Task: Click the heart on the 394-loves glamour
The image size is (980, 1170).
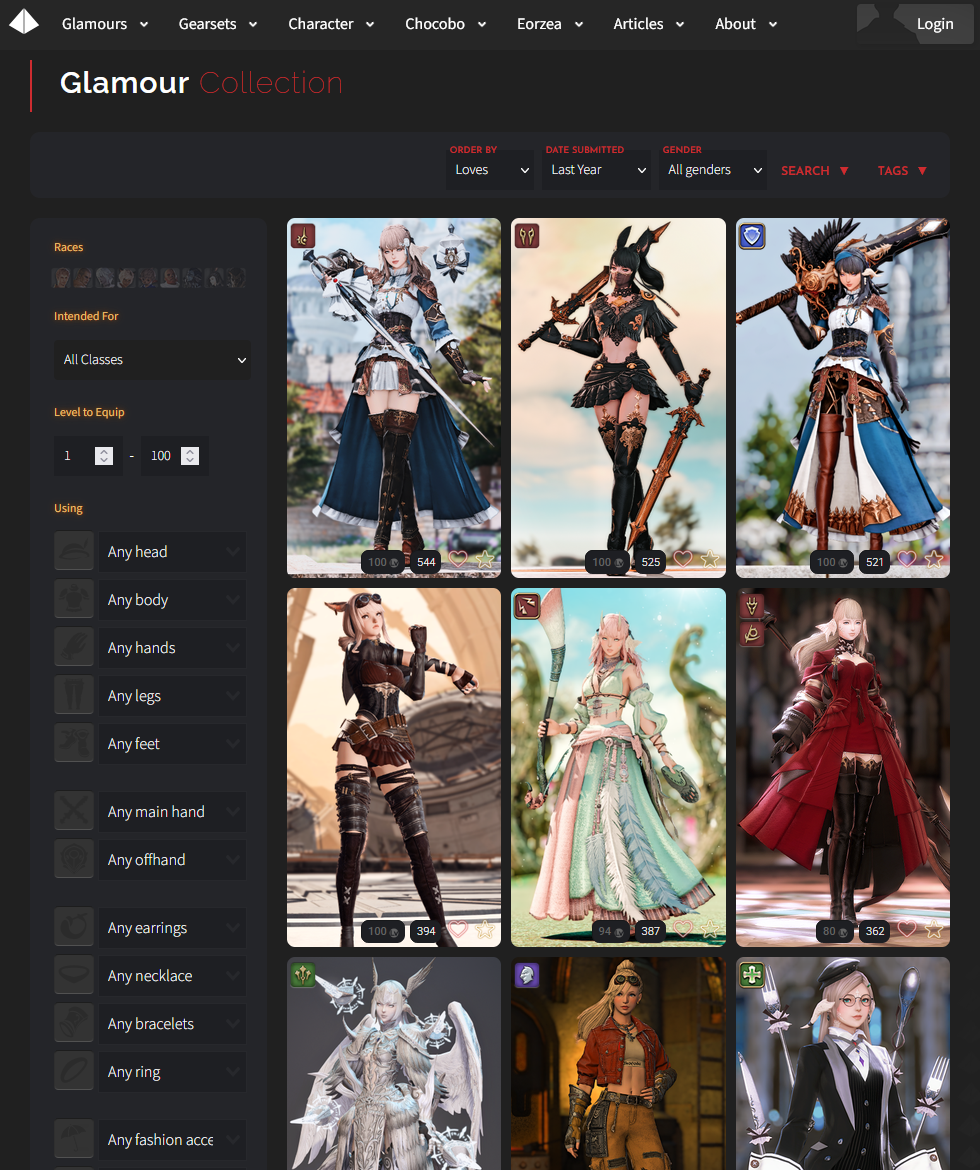Action: [458, 929]
